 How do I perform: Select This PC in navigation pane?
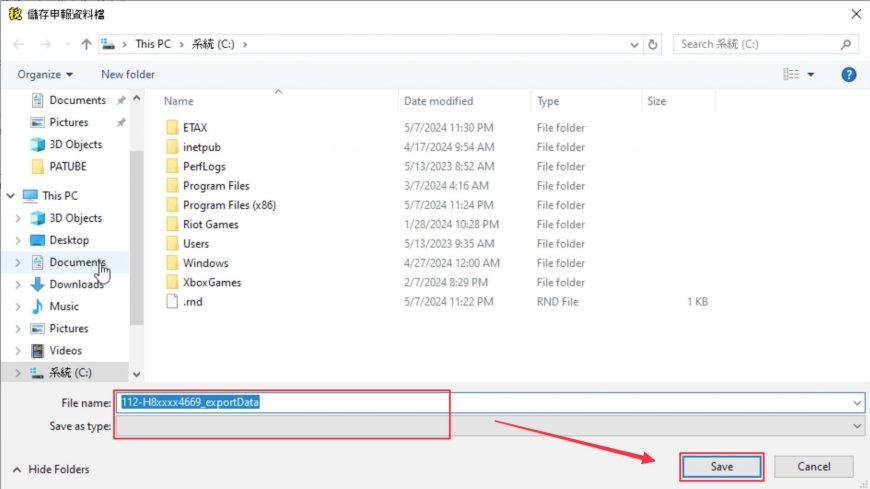60,196
